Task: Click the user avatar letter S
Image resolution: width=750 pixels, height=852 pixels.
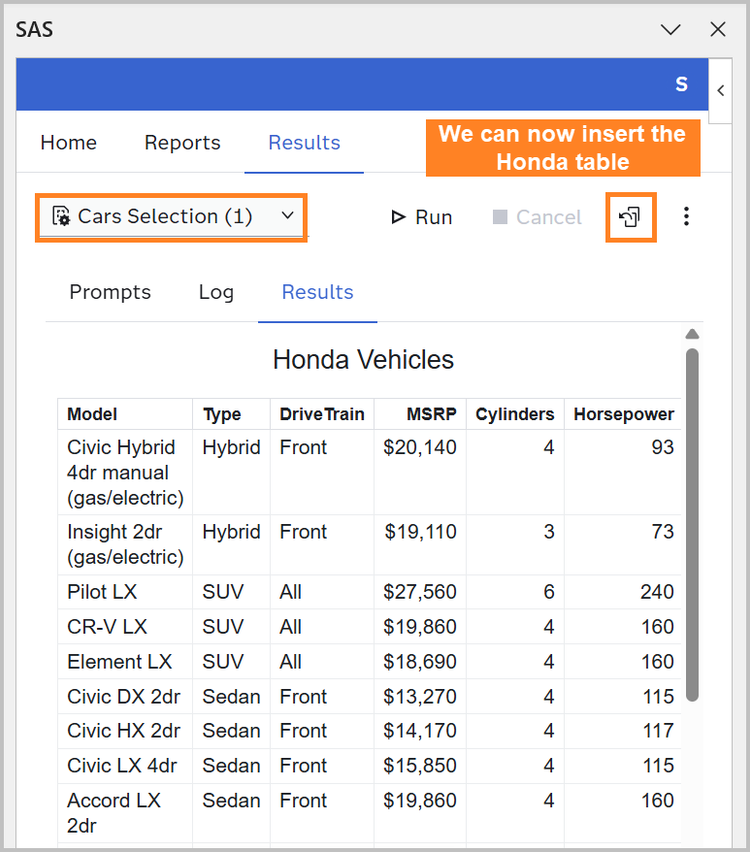Action: coord(682,84)
